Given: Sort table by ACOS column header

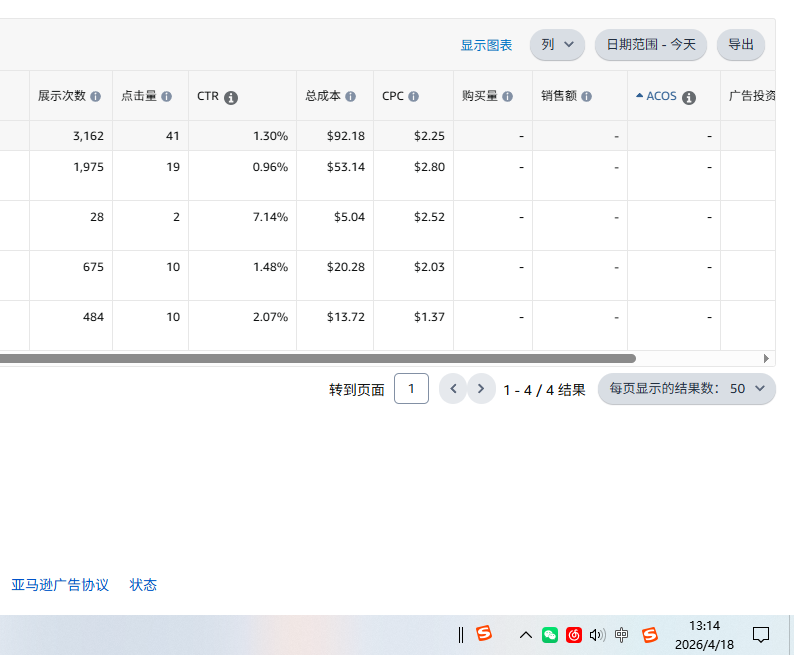Looking at the screenshot, I should coord(660,97).
